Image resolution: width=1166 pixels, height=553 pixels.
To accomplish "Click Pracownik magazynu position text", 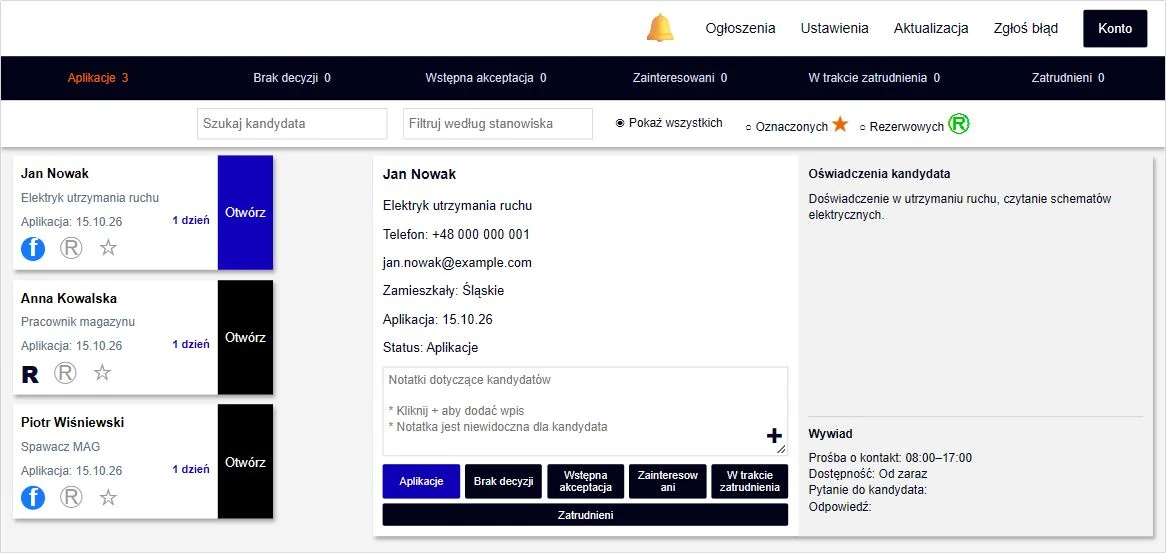I will (78, 322).
